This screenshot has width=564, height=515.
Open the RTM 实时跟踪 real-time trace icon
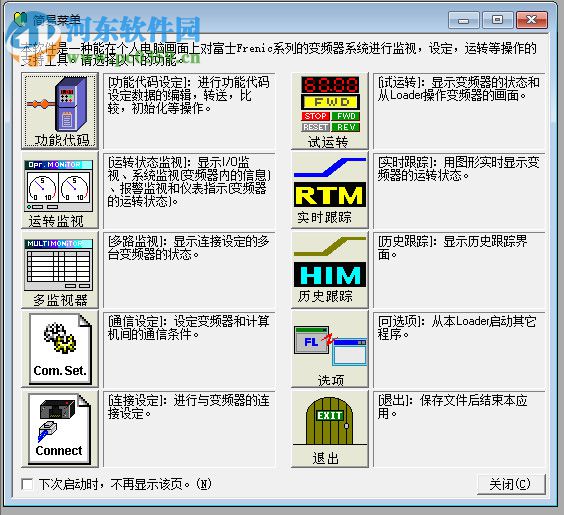330,190
